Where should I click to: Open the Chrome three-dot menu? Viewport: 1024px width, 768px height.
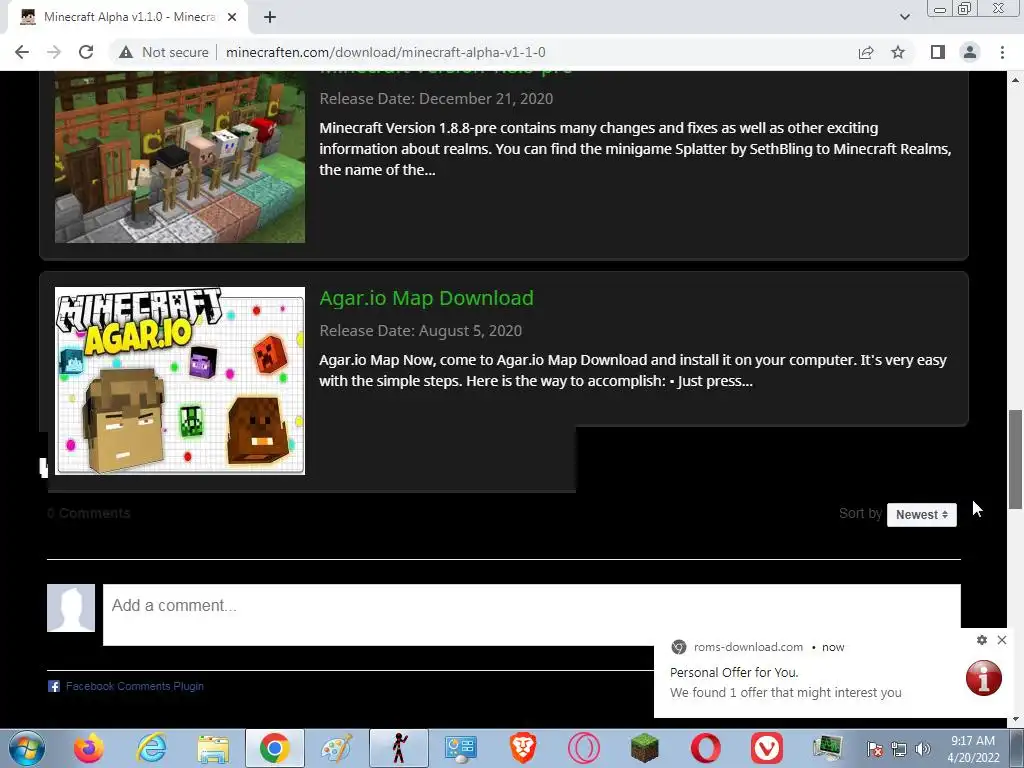pos(1002,52)
